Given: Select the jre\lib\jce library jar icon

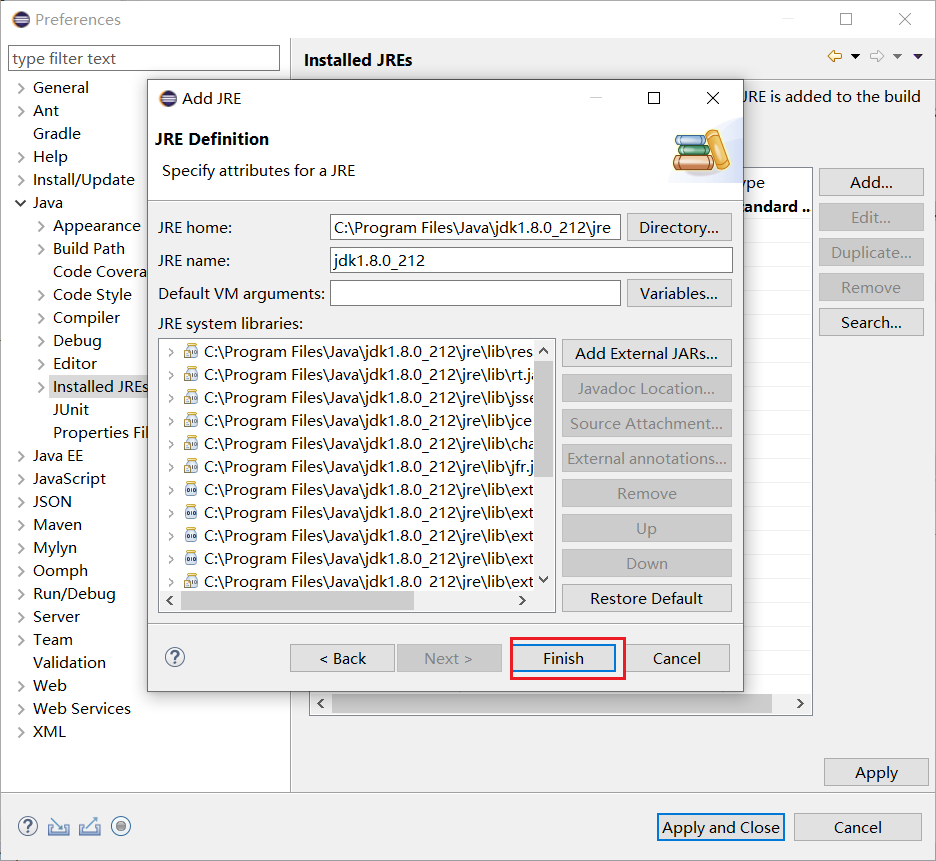Looking at the screenshot, I should click(x=190, y=420).
